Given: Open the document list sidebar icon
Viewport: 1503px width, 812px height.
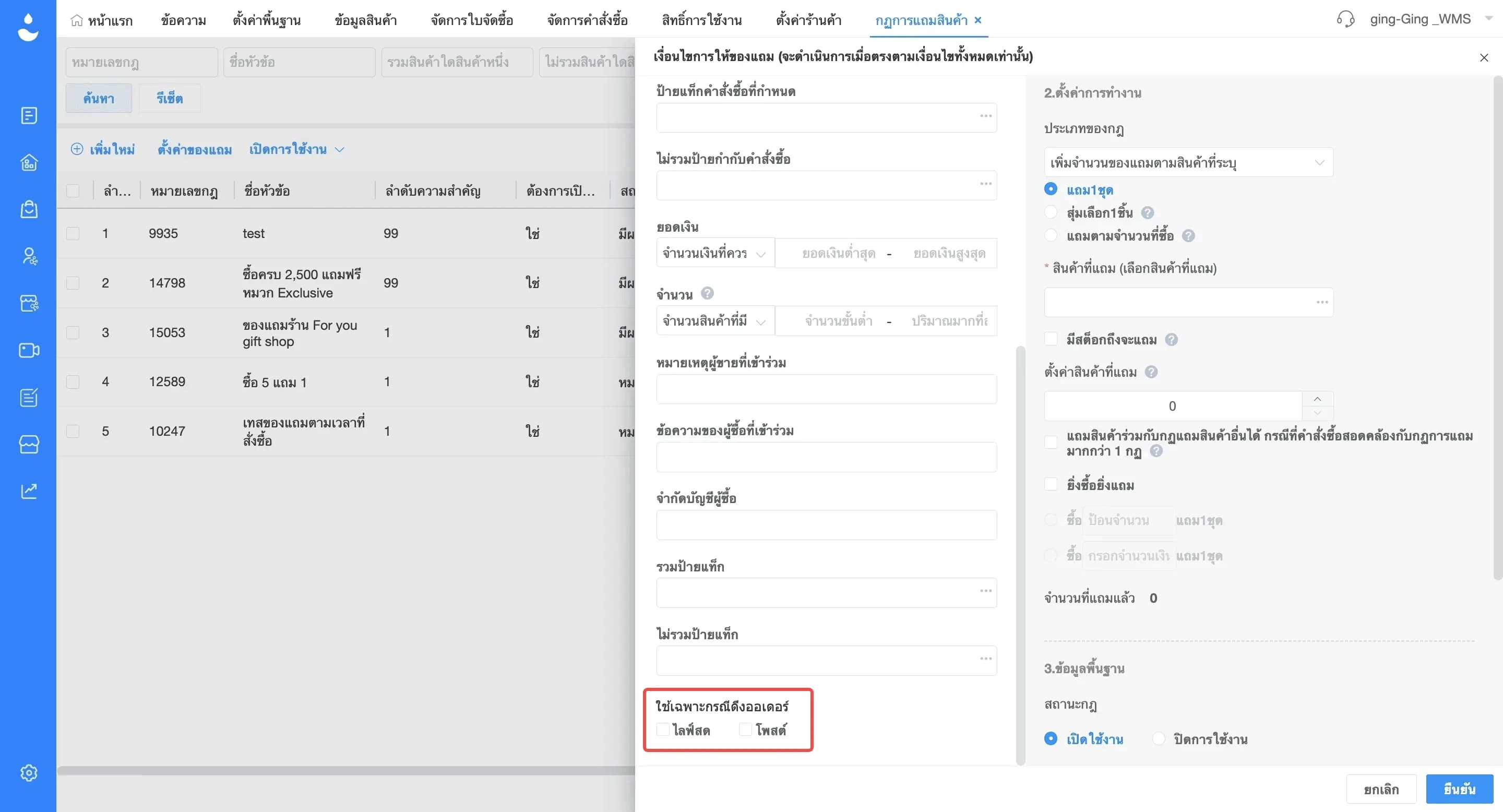Looking at the screenshot, I should (x=29, y=115).
